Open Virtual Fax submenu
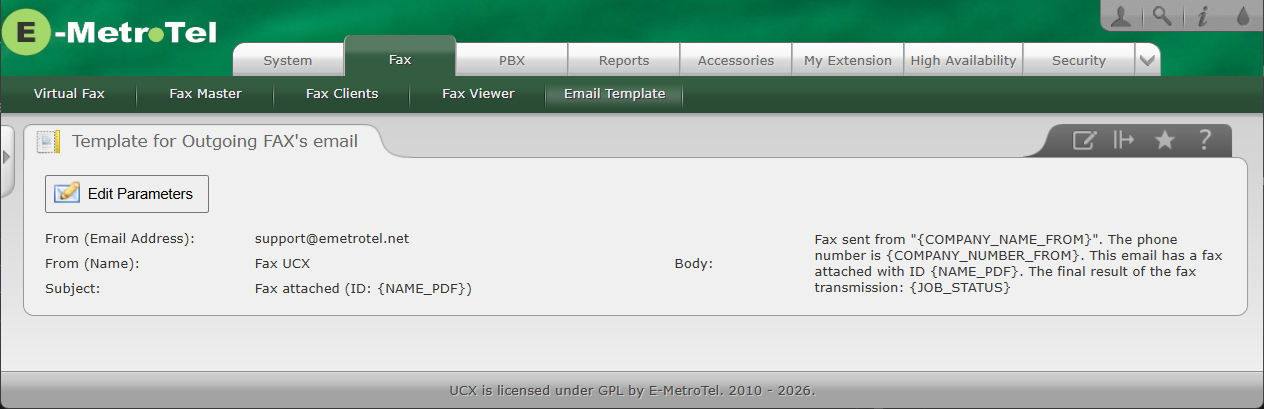The height and width of the screenshot is (409, 1264). tap(69, 94)
